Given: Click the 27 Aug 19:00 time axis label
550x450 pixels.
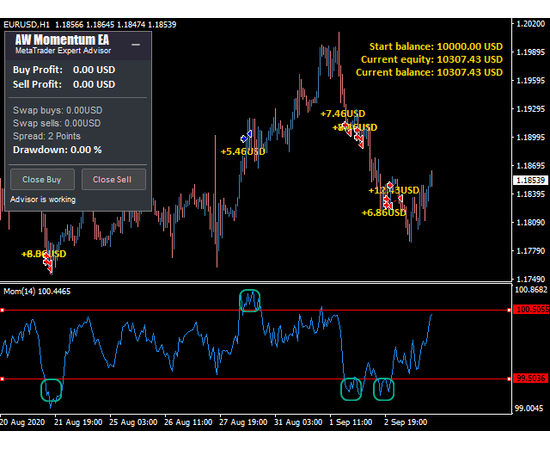Looking at the screenshot, I should (x=243, y=422).
